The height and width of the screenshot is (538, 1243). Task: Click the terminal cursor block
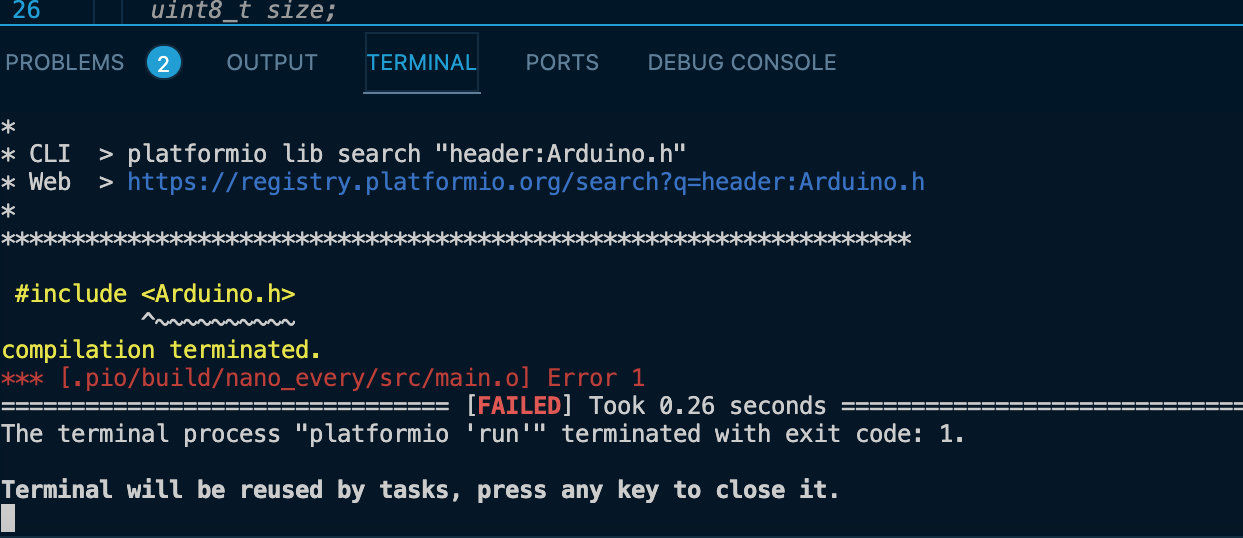point(8,518)
